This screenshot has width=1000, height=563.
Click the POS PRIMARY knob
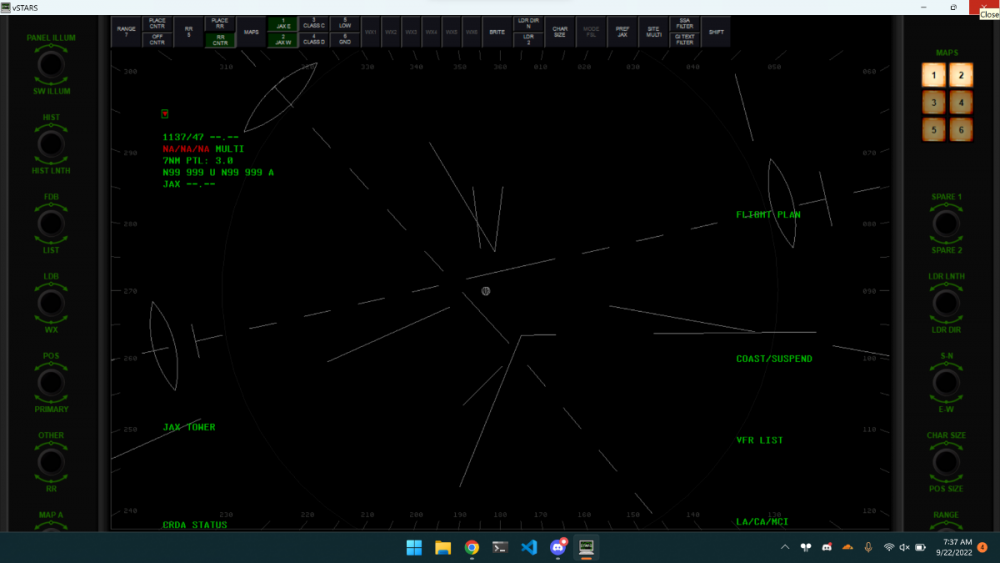[51, 382]
